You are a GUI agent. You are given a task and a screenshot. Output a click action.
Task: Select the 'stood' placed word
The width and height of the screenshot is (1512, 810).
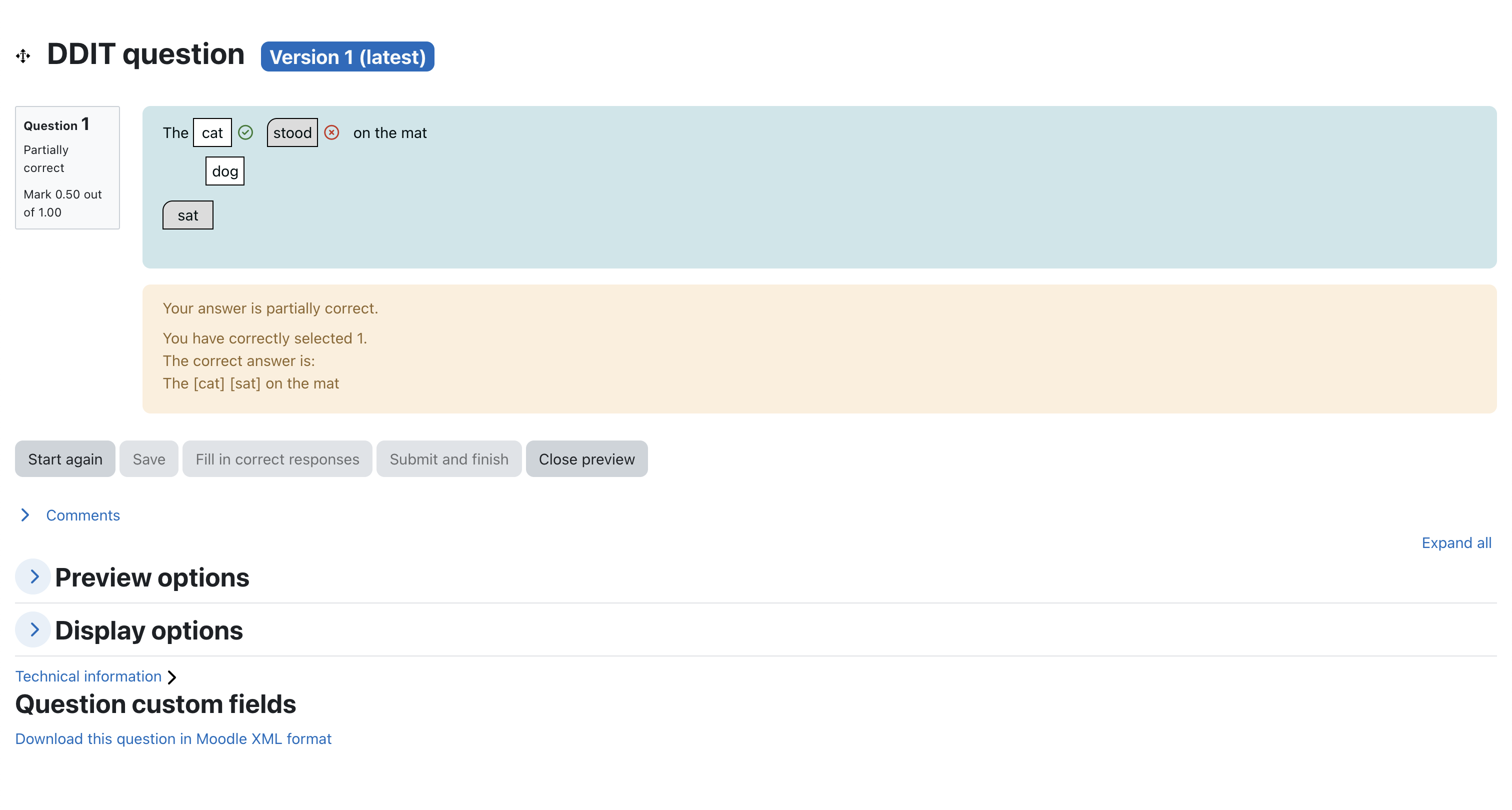coord(292,132)
